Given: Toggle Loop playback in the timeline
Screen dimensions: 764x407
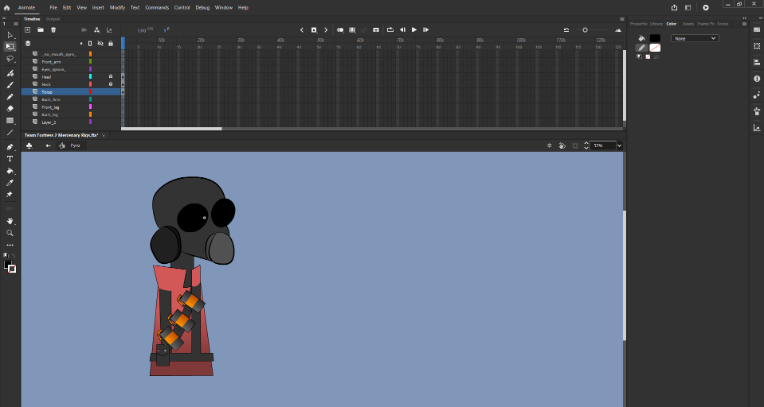Looking at the screenshot, I should pyautogui.click(x=390, y=30).
